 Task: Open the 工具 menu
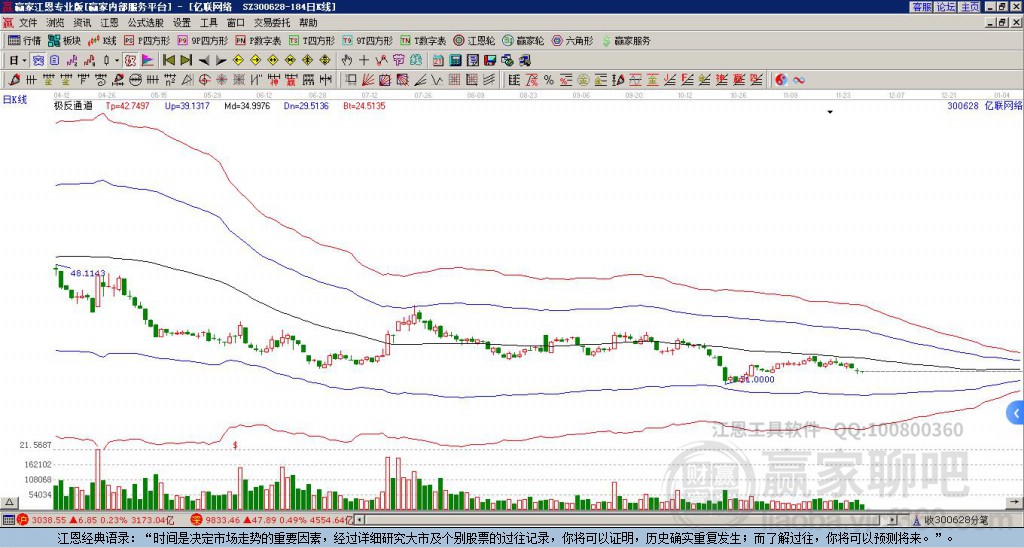(209, 23)
